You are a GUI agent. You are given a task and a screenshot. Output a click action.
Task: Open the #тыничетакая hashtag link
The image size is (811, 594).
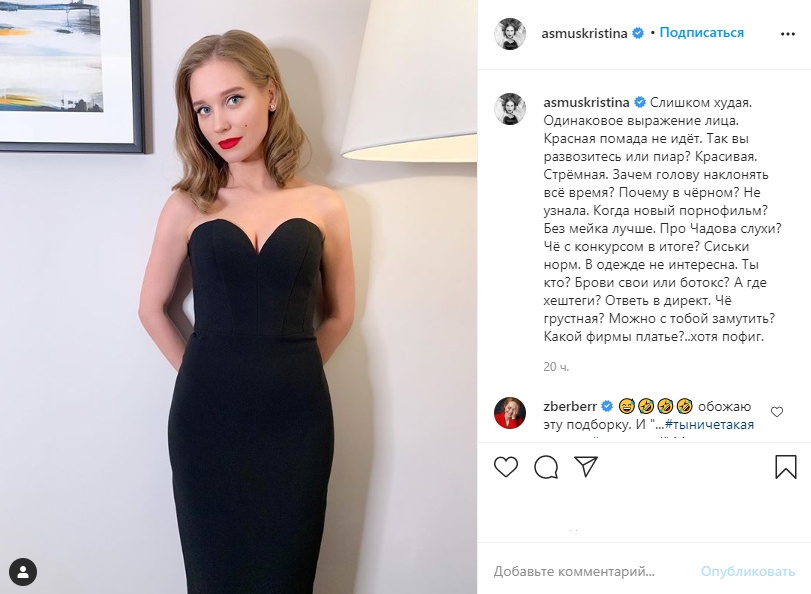[x=710, y=425]
